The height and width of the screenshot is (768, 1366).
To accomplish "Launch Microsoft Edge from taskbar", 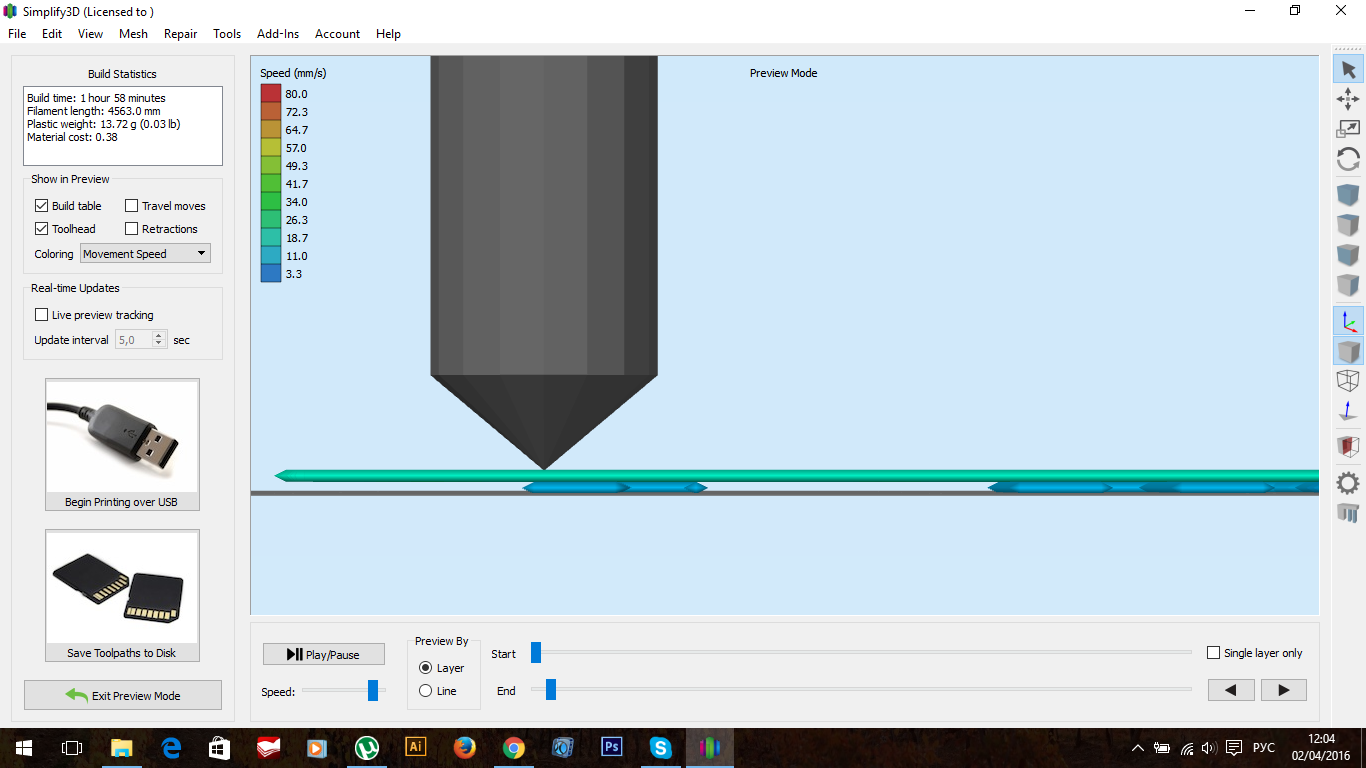I will point(170,747).
